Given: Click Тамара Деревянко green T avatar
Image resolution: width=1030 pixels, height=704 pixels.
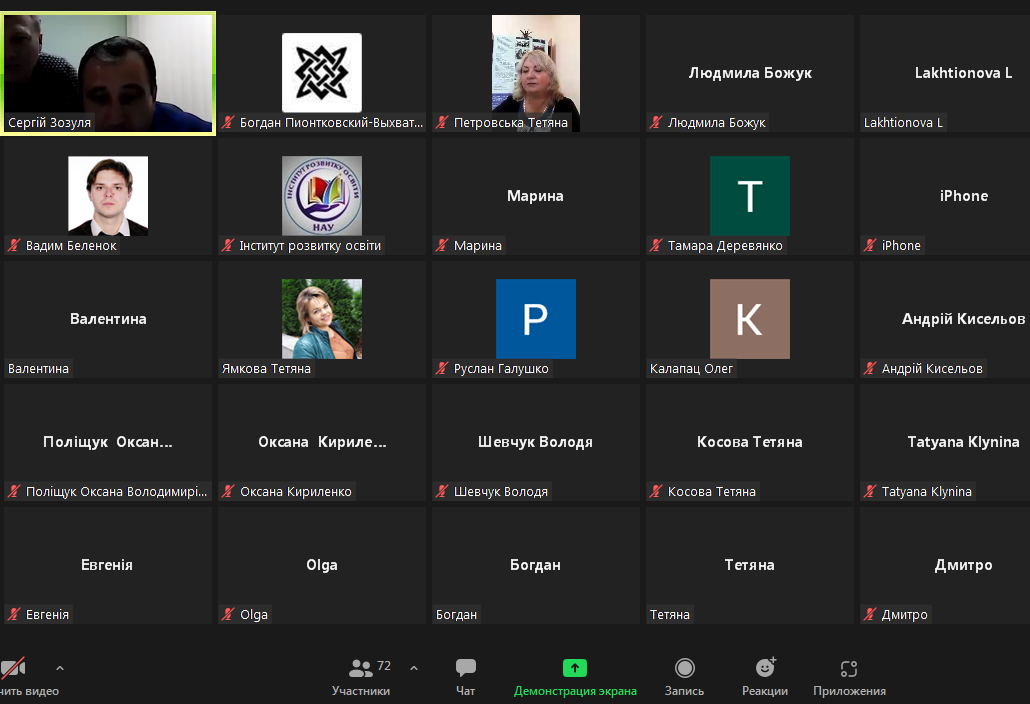Looking at the screenshot, I should pos(749,196).
